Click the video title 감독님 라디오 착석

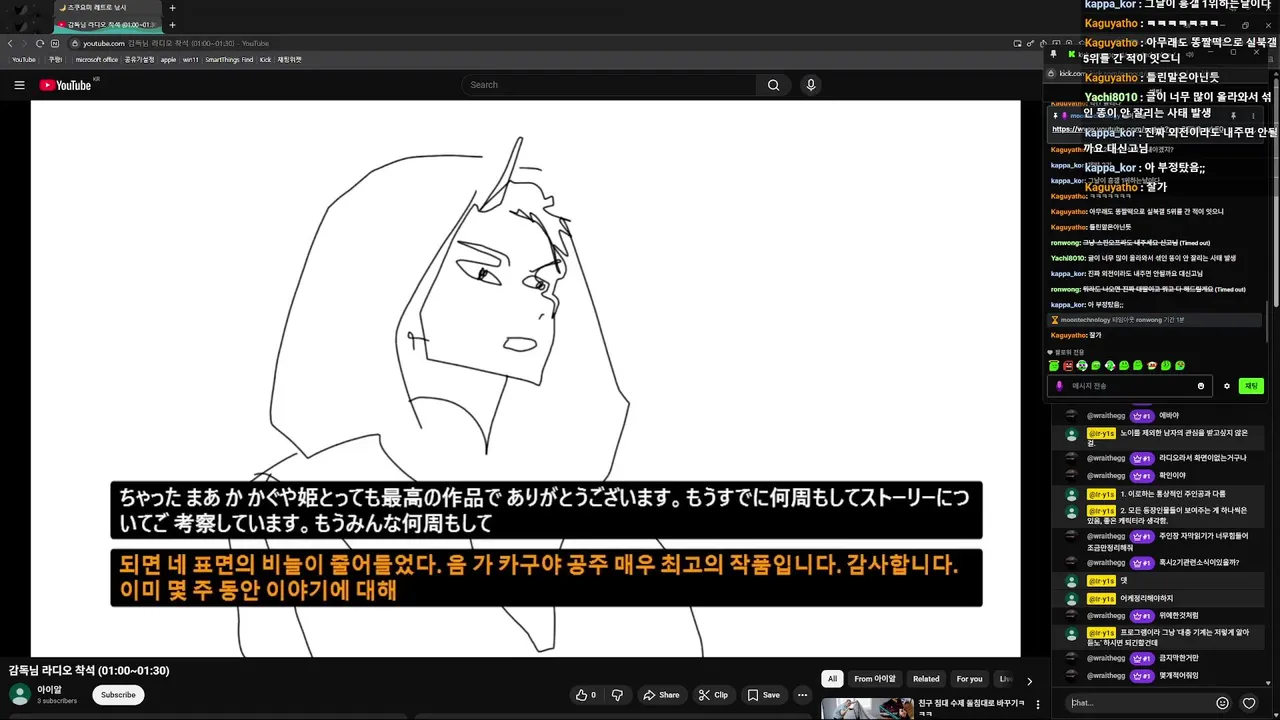click(89, 671)
